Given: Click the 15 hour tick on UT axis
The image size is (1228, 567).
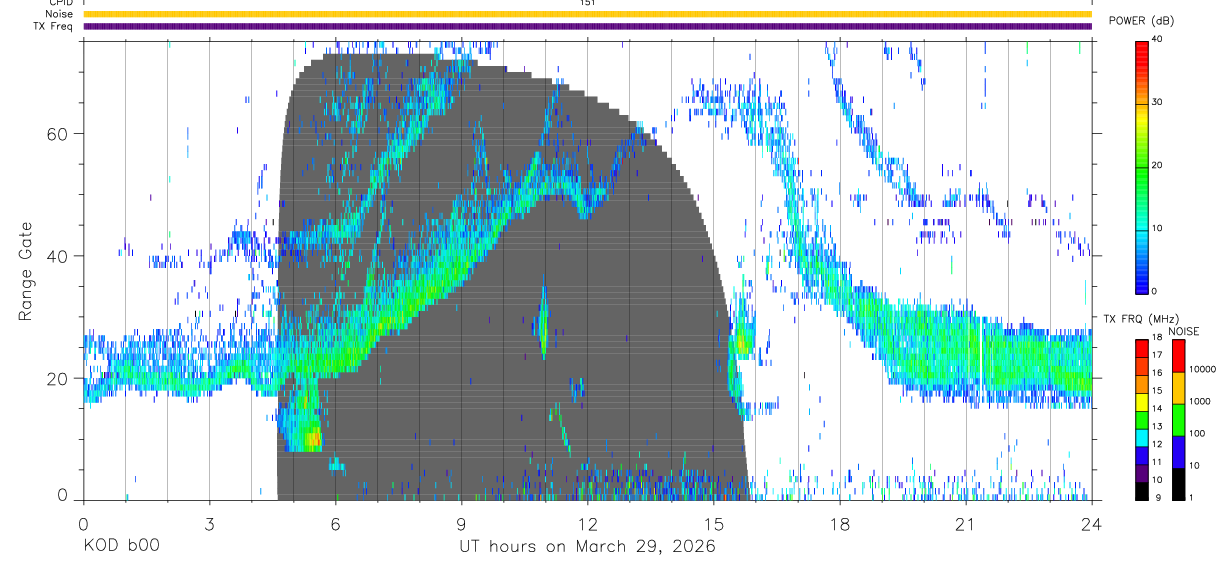Looking at the screenshot, I should click(714, 524).
